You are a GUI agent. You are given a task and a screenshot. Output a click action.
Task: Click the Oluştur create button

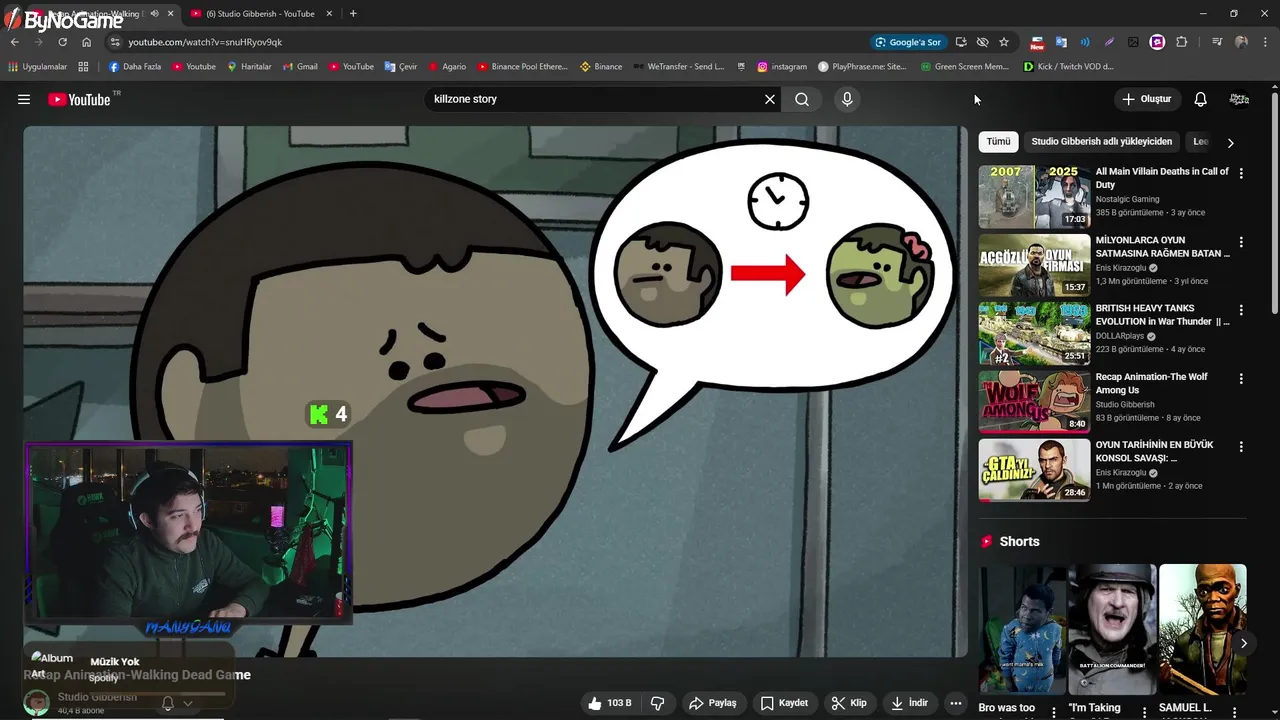pyautogui.click(x=1147, y=99)
